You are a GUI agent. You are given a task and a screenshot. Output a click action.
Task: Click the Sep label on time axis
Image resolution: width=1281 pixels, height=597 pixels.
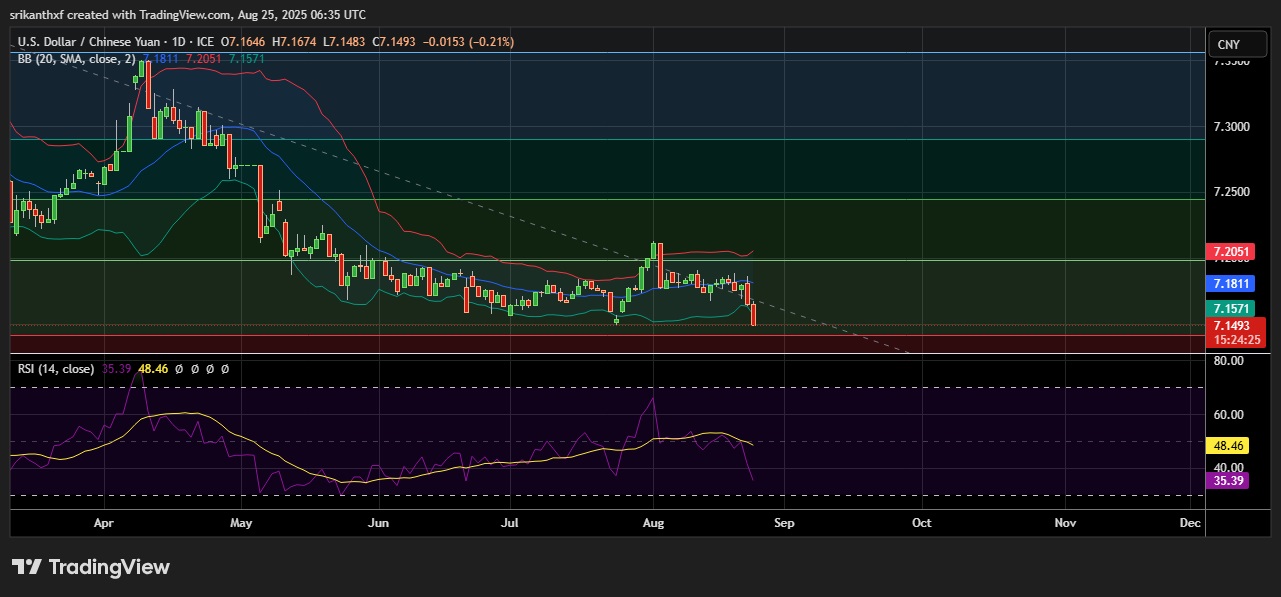pos(784,522)
